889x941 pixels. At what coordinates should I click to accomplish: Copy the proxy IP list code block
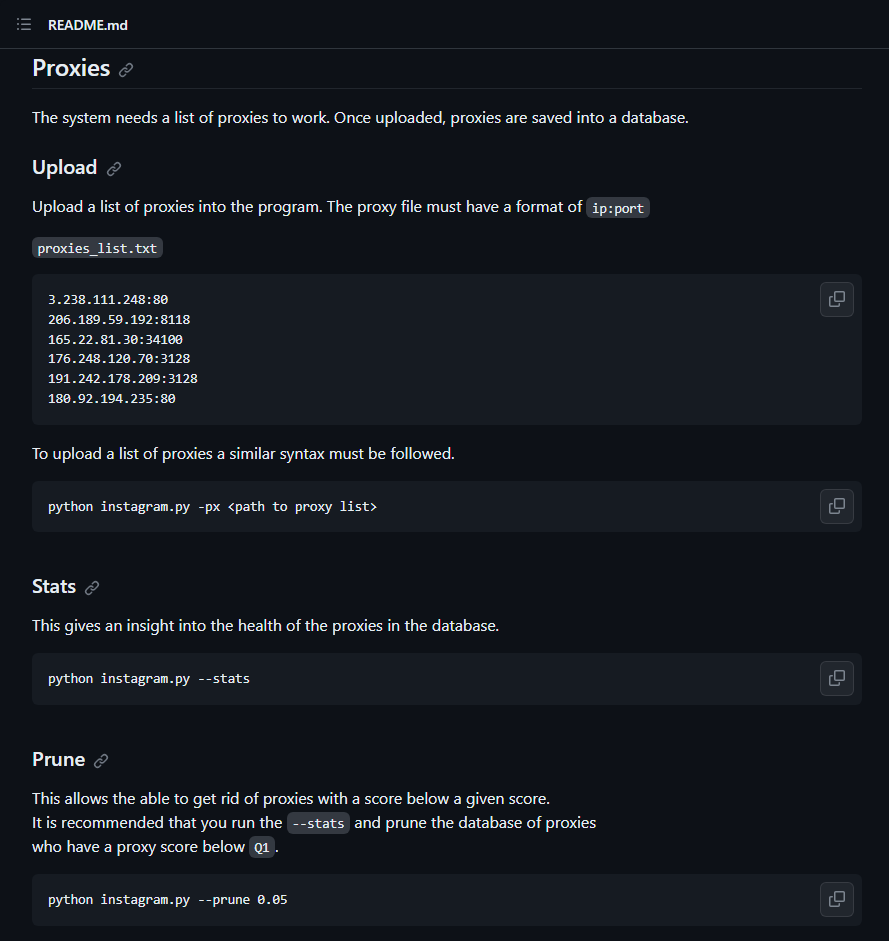tap(836, 299)
